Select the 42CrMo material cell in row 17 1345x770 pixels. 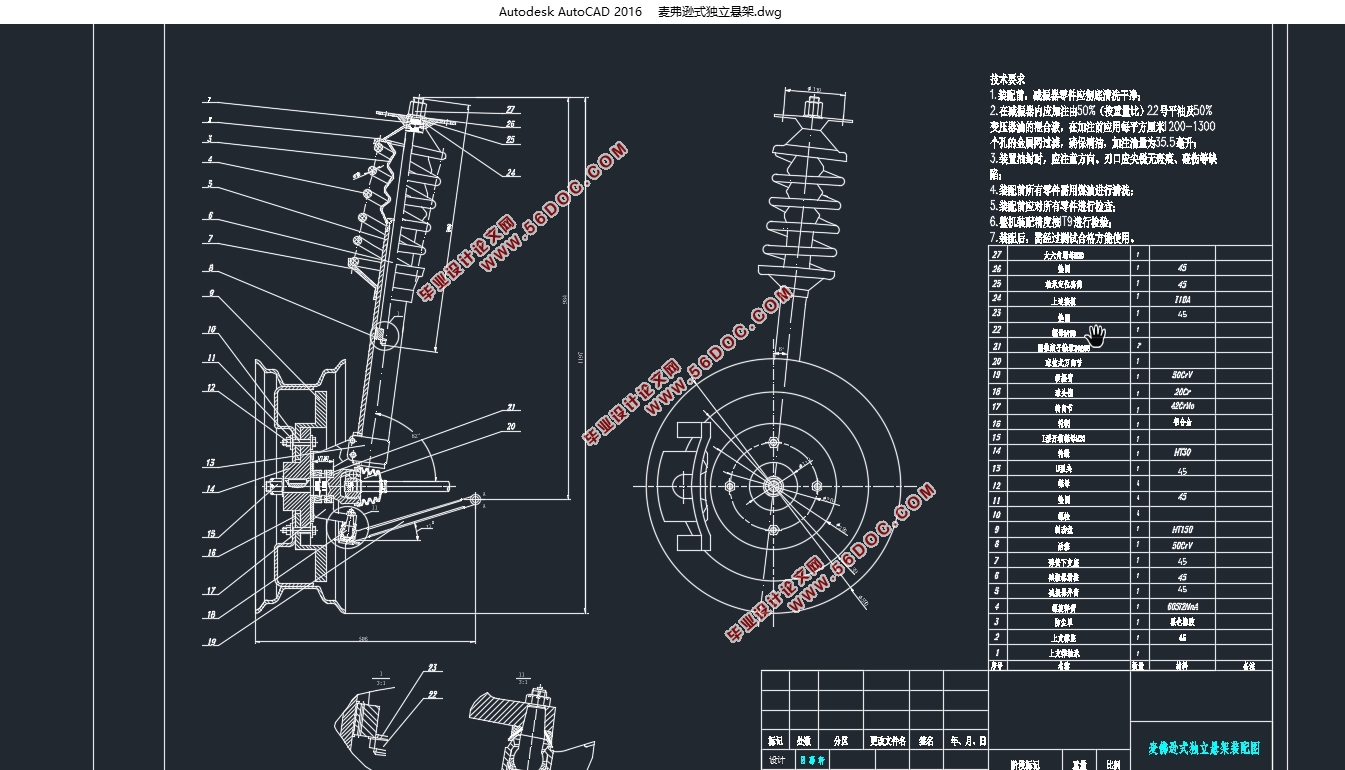(1182, 407)
